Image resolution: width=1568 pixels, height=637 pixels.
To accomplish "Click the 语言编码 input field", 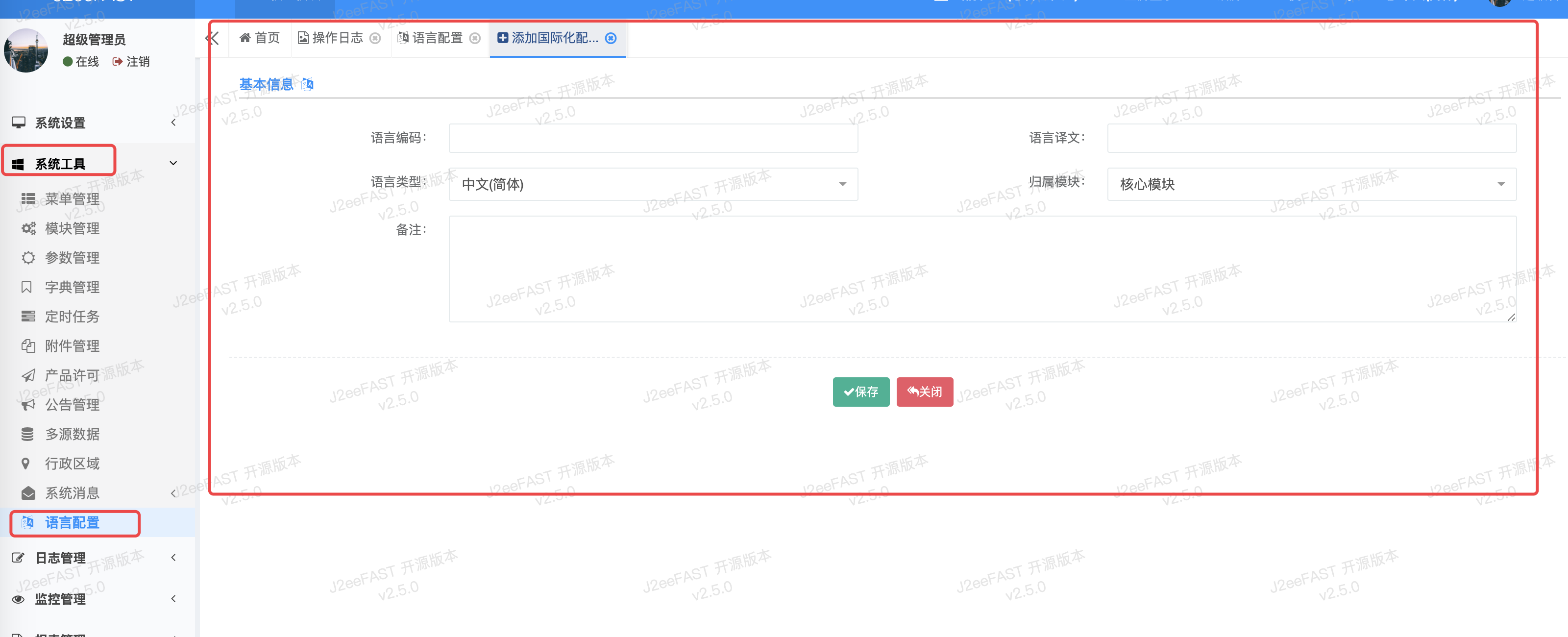I will point(653,138).
